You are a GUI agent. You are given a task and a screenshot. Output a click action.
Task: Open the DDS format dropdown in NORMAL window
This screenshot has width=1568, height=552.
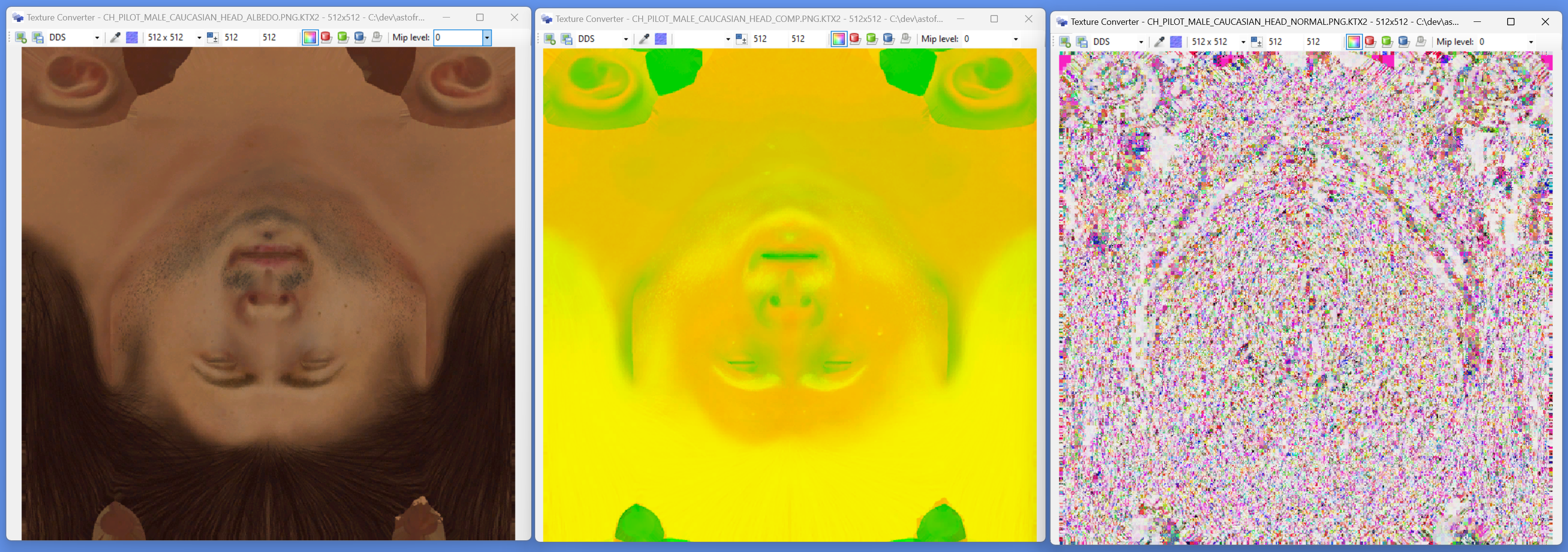click(1119, 42)
